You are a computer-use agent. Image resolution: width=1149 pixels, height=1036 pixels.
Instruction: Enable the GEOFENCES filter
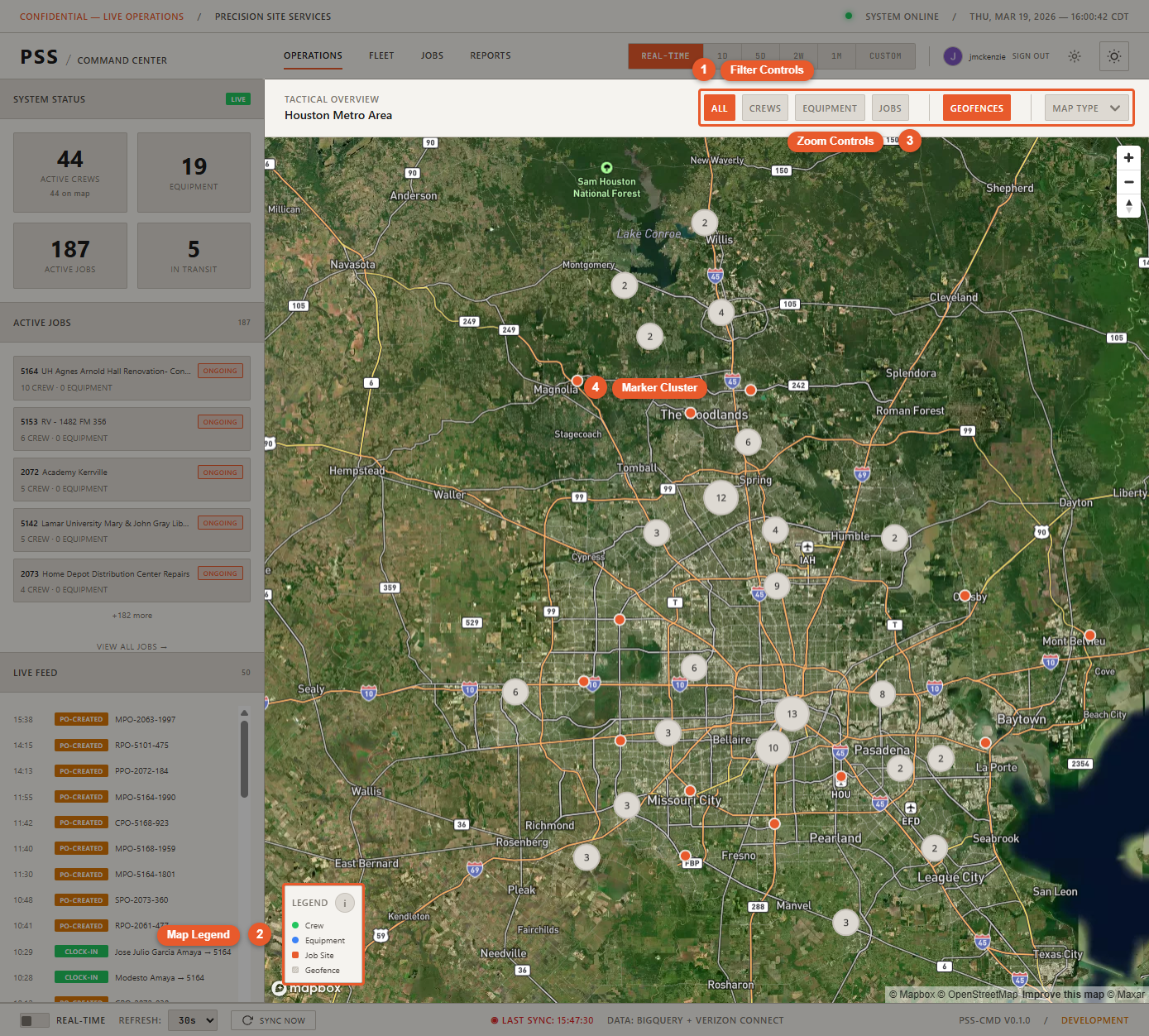(x=976, y=107)
